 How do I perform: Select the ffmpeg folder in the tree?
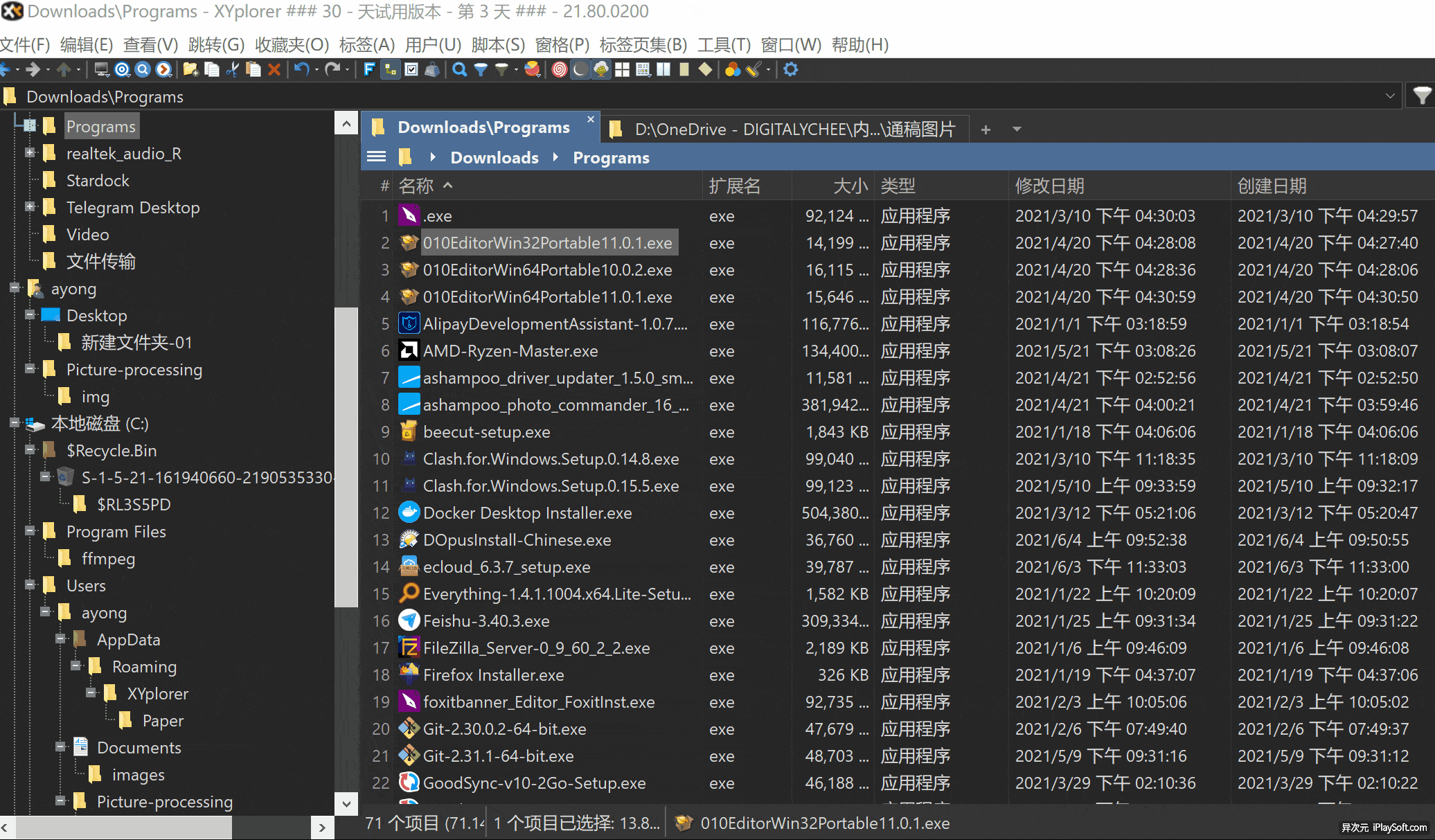click(109, 559)
